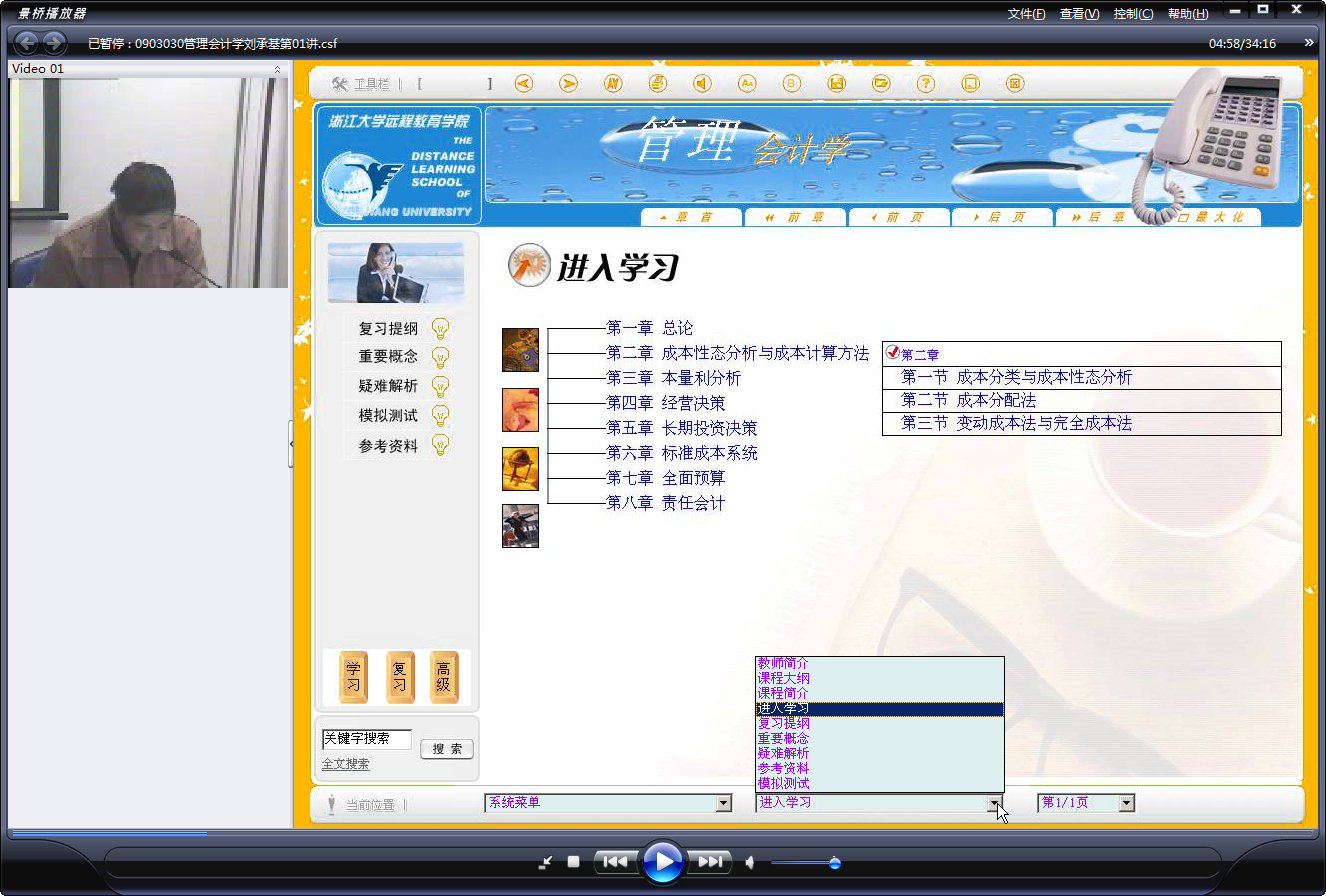
Task: Click the floppy disk save toolbar icon
Action: [x=837, y=84]
